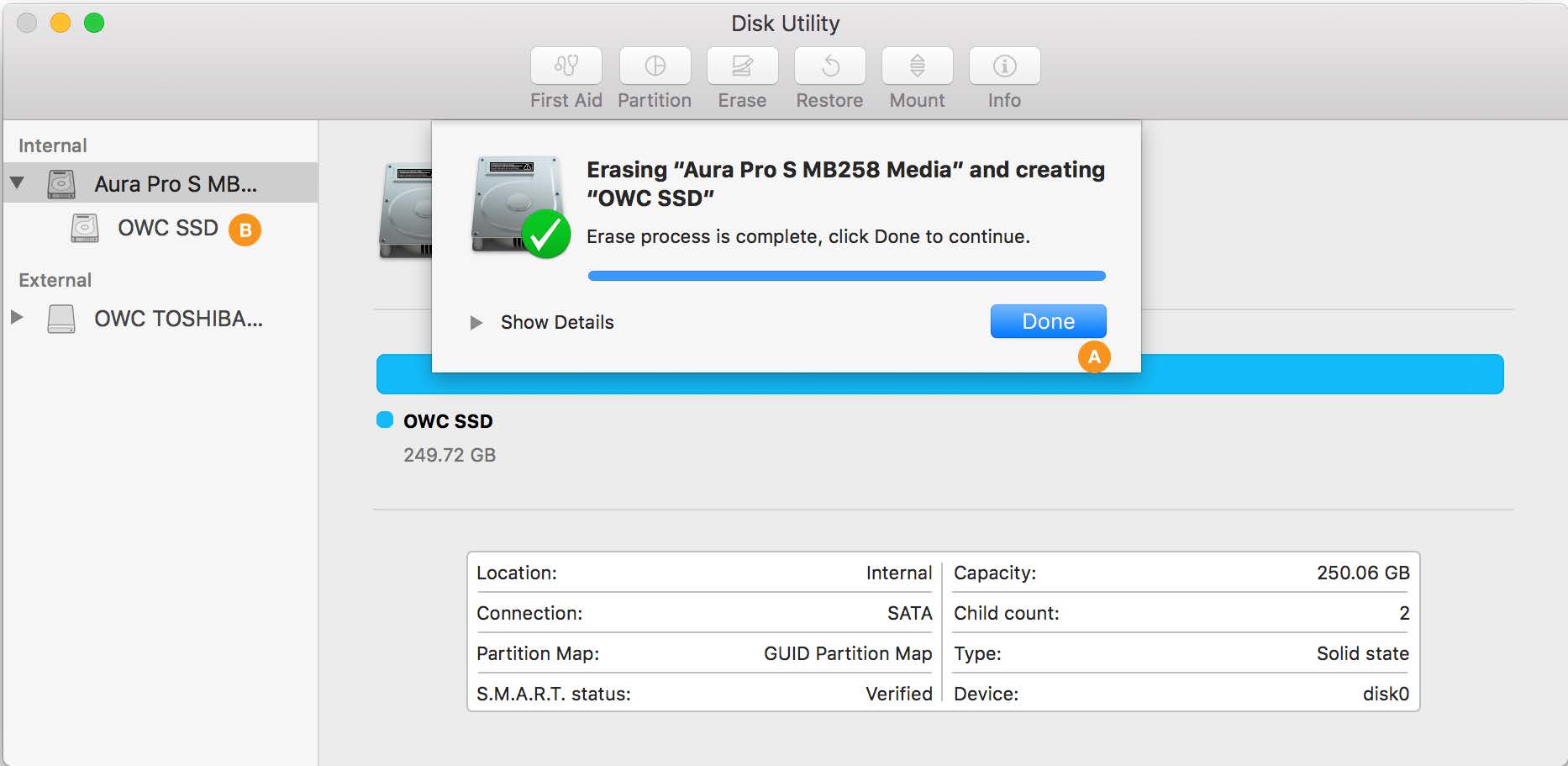Click the completed erase progress bar

(846, 276)
